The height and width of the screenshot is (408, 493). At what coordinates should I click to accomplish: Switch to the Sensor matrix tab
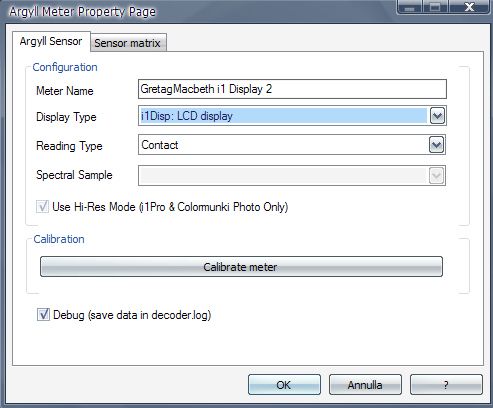click(x=128, y=43)
